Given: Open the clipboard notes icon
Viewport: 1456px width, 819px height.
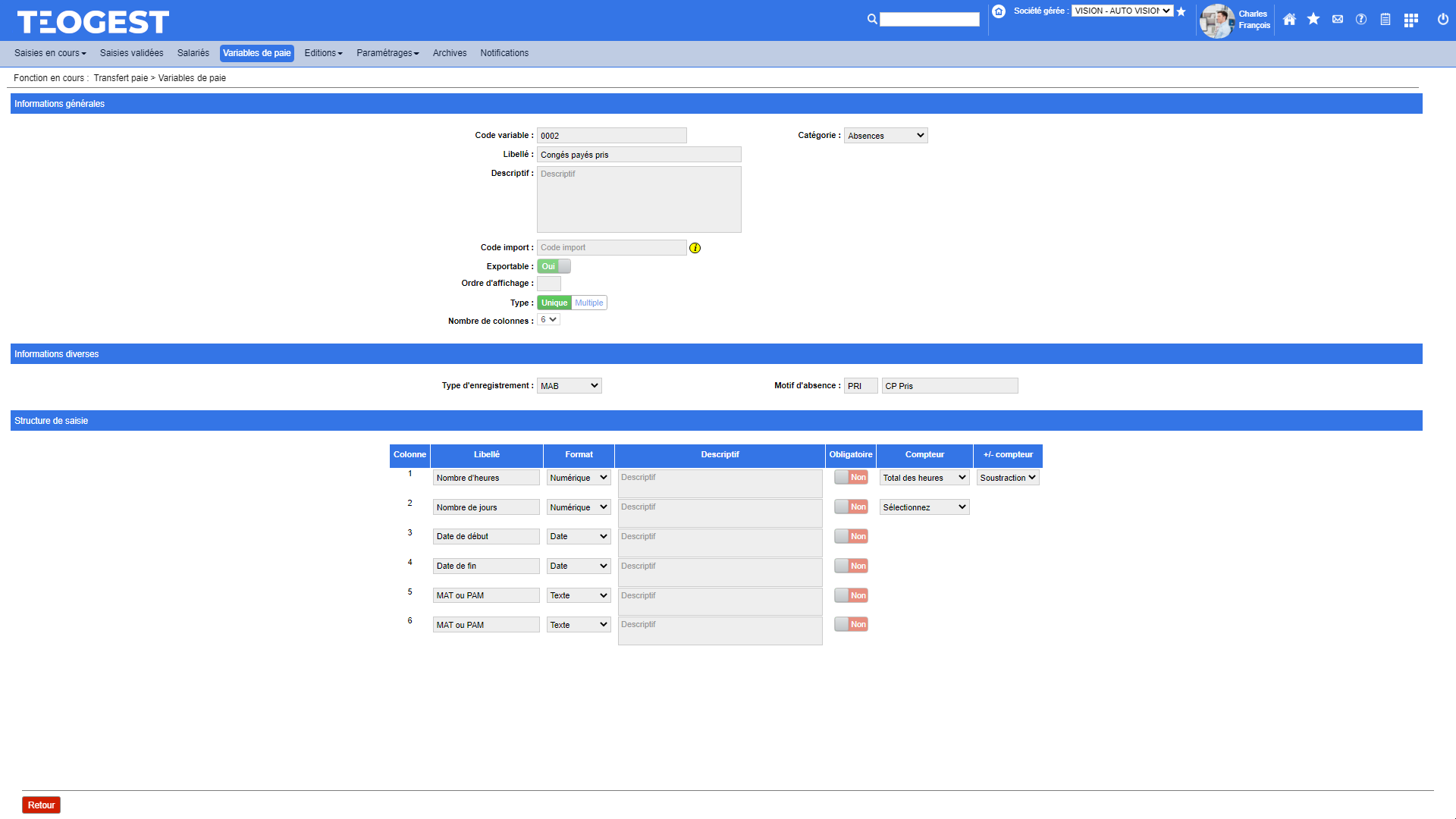Looking at the screenshot, I should click(1385, 20).
